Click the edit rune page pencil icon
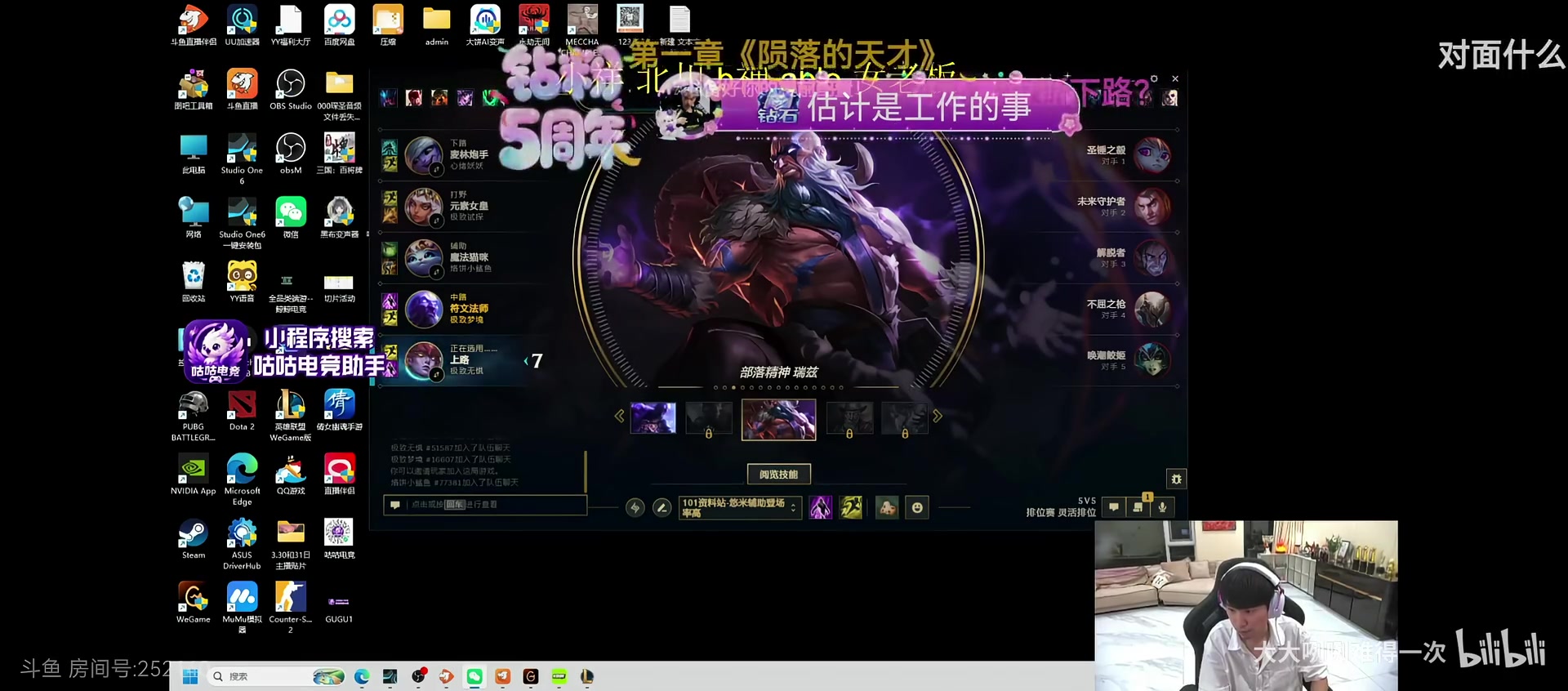The image size is (1568, 691). pyautogui.click(x=662, y=508)
